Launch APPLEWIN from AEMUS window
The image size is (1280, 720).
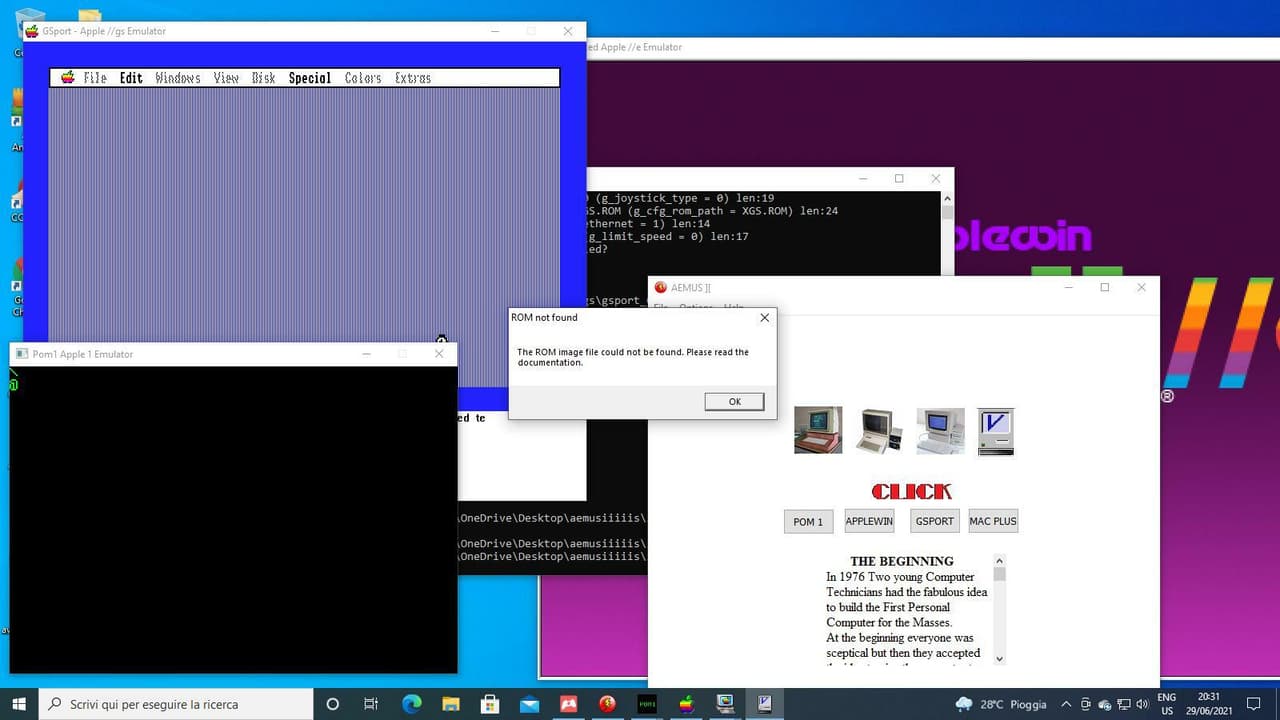[x=869, y=521]
